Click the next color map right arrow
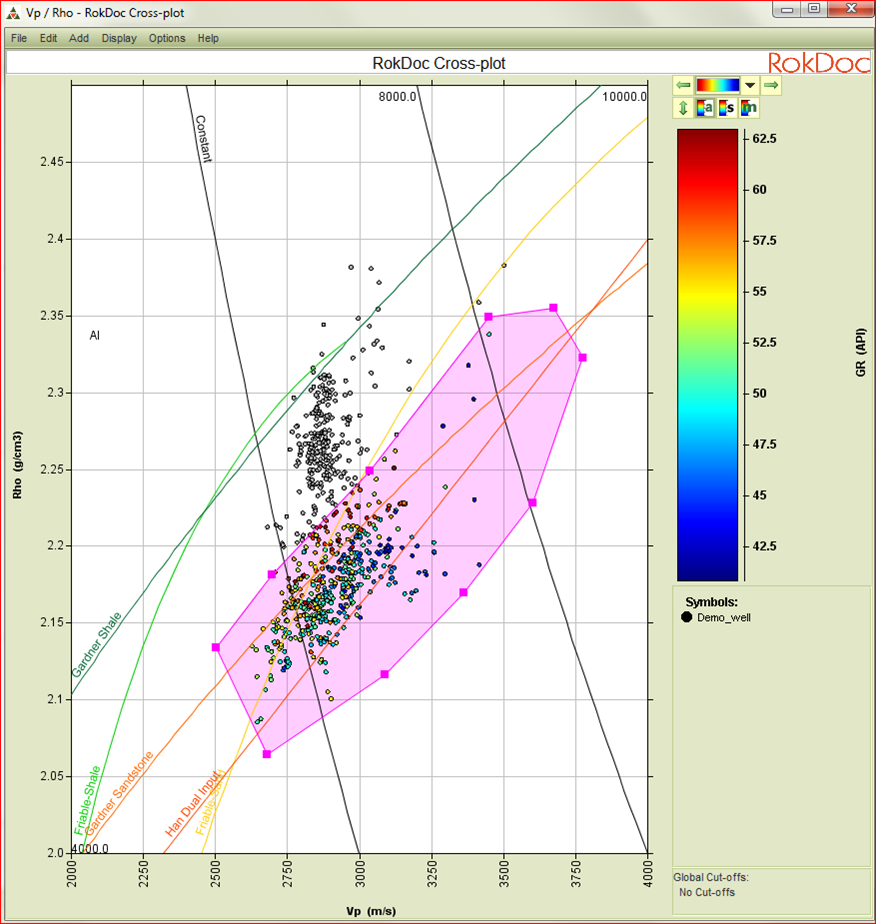Viewport: 876px width, 924px height. 771,86
